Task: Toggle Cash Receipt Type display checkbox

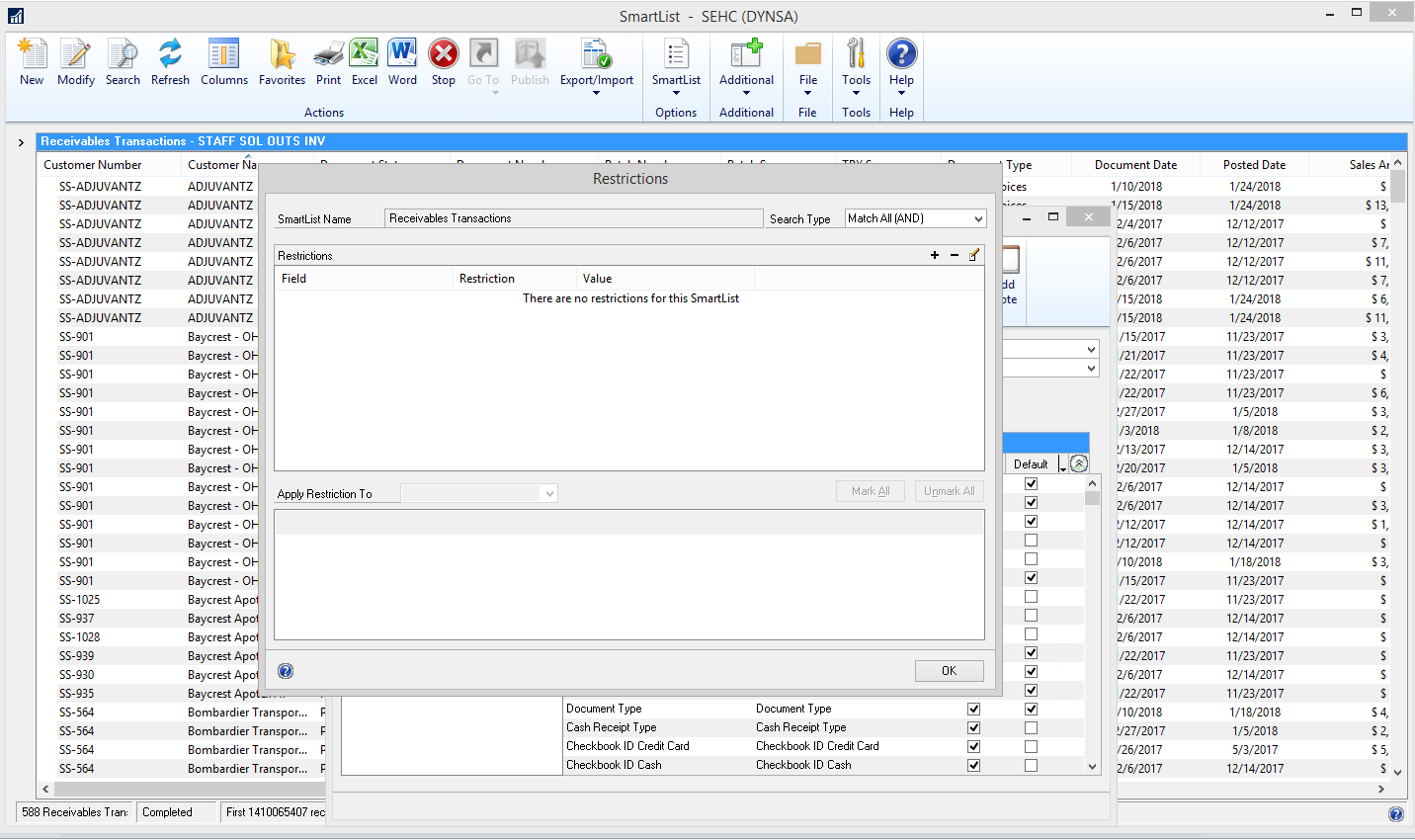Action: pos(973,727)
